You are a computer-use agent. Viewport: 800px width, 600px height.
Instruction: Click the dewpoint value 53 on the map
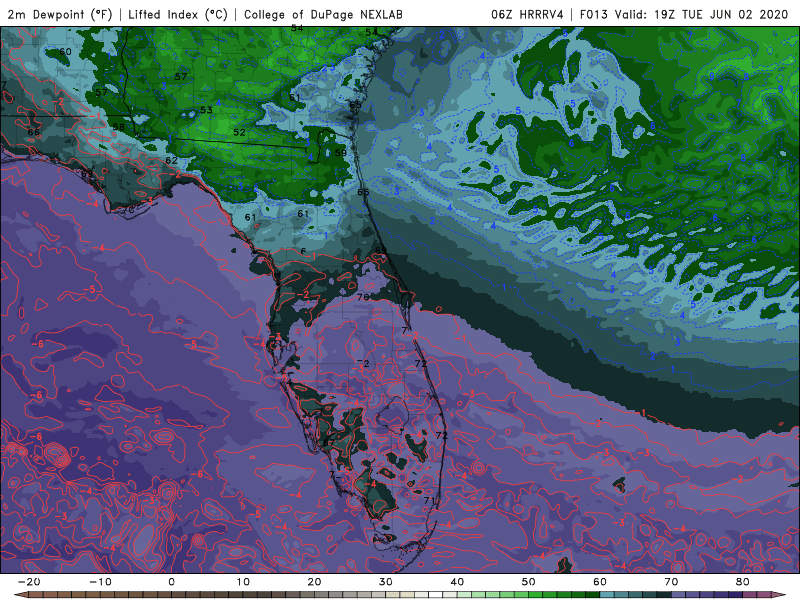[x=206, y=110]
